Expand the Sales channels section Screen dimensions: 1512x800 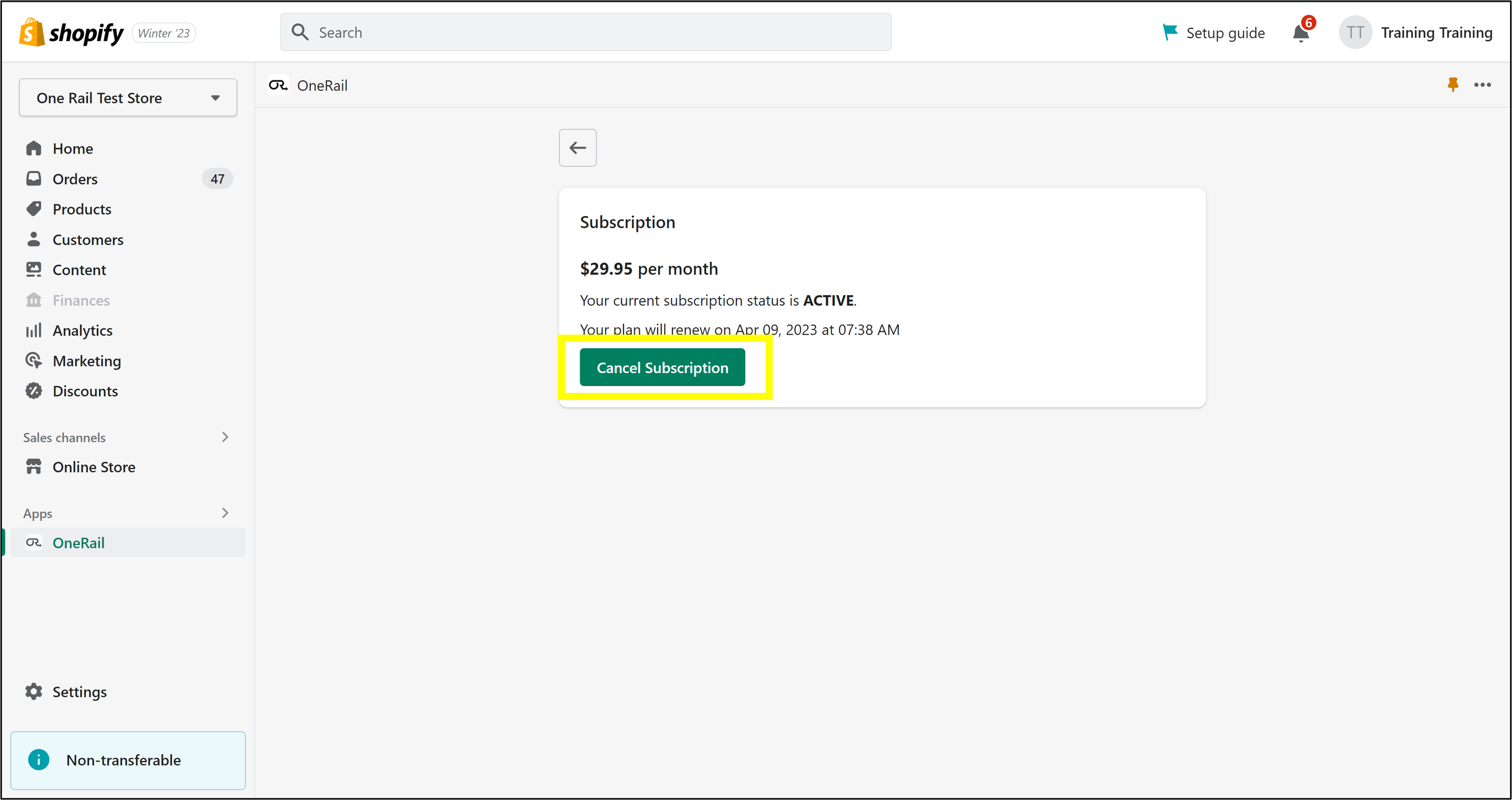(x=225, y=437)
